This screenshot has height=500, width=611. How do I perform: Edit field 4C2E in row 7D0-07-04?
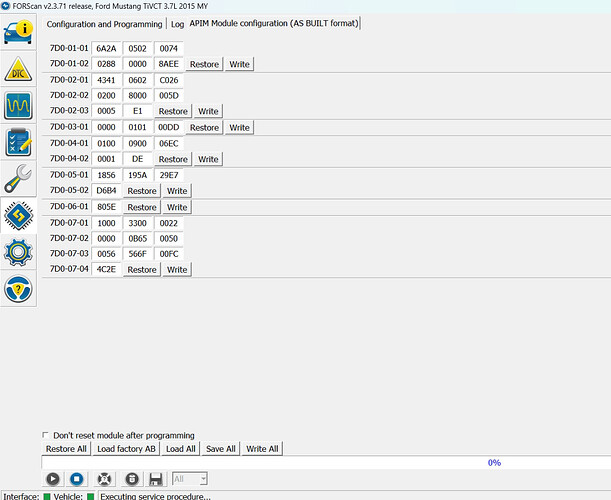point(106,269)
